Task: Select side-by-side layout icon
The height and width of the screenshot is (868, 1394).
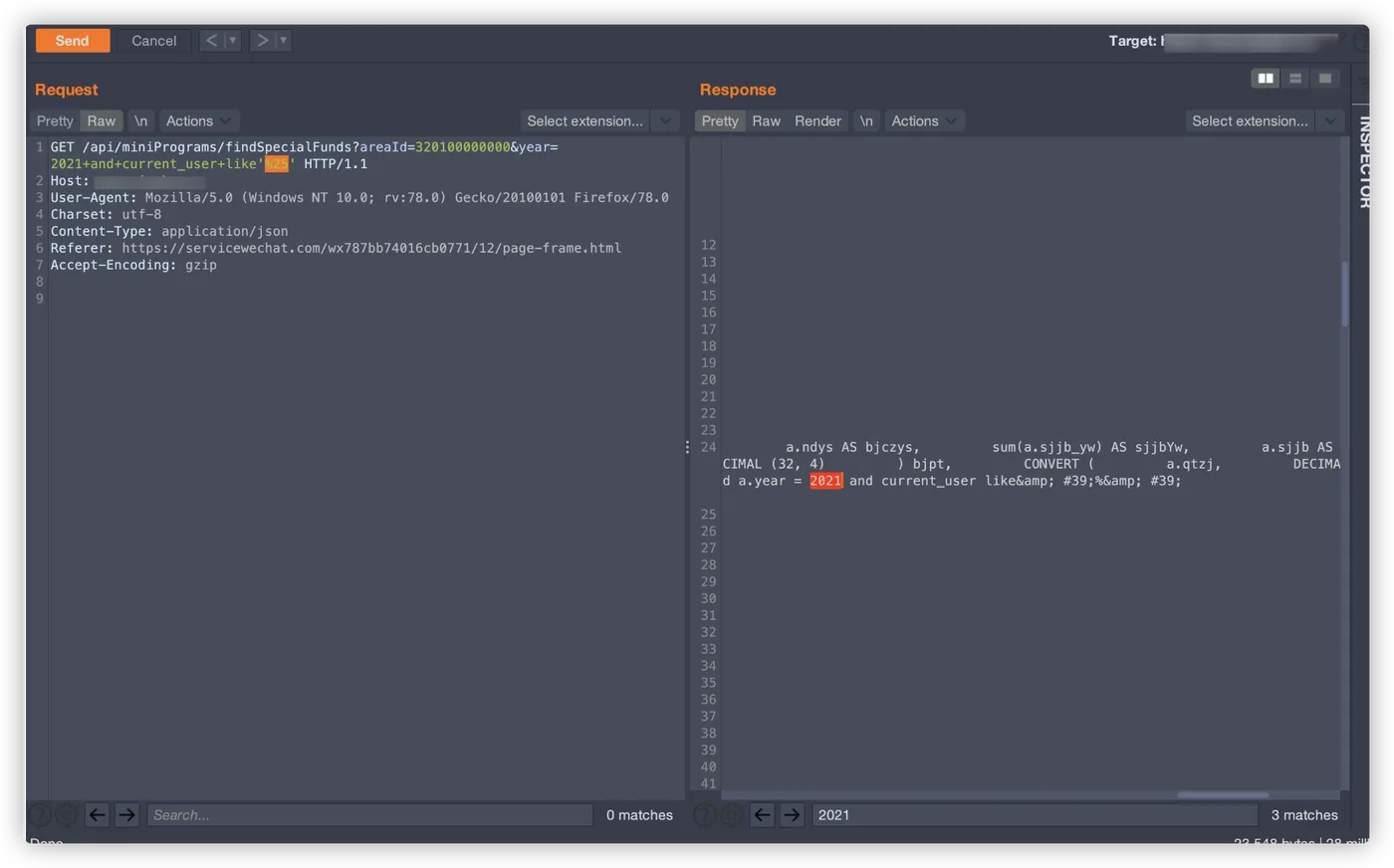Action: [x=1265, y=79]
